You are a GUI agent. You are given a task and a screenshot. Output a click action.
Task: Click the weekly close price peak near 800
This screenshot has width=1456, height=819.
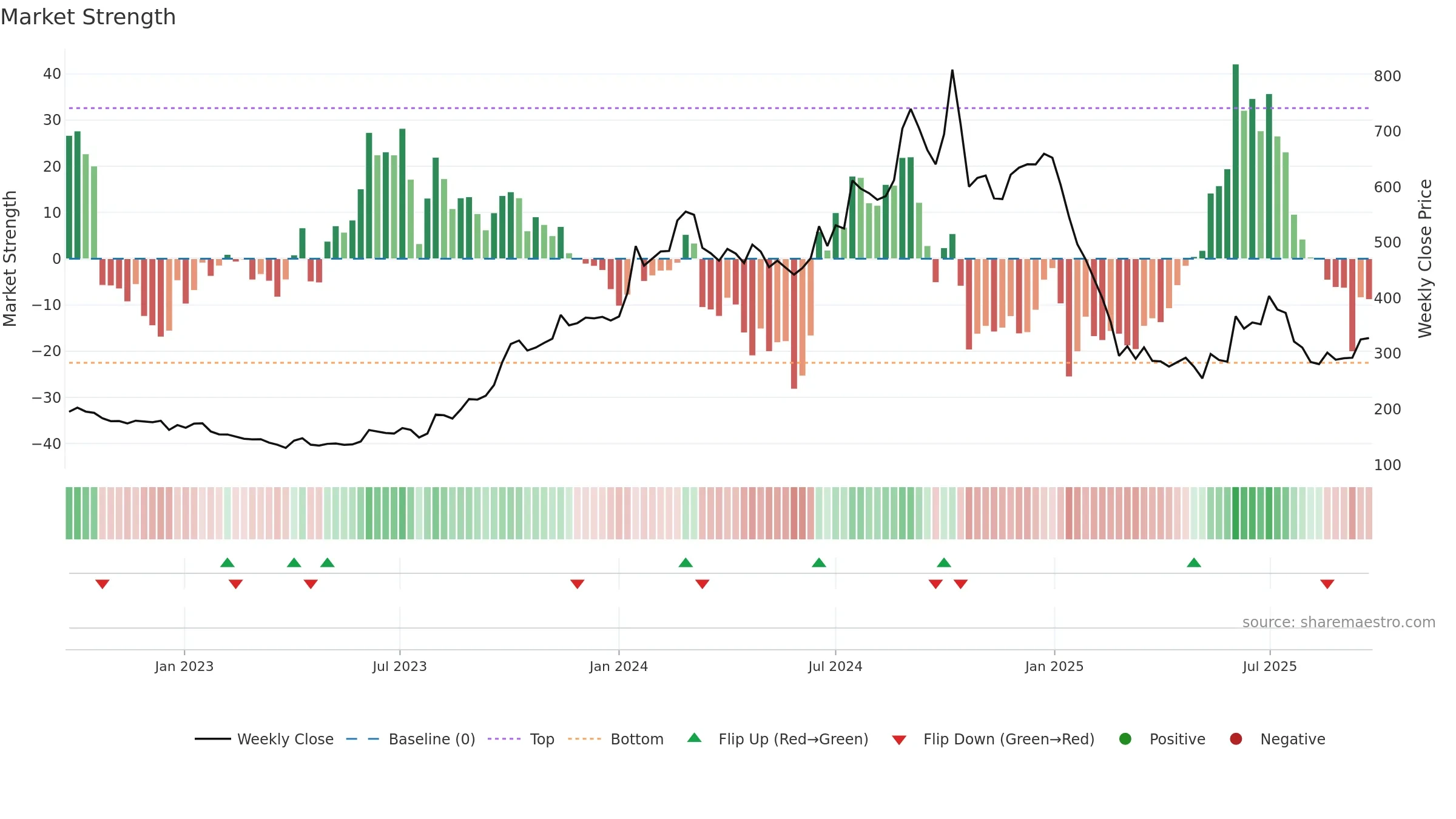click(952, 70)
